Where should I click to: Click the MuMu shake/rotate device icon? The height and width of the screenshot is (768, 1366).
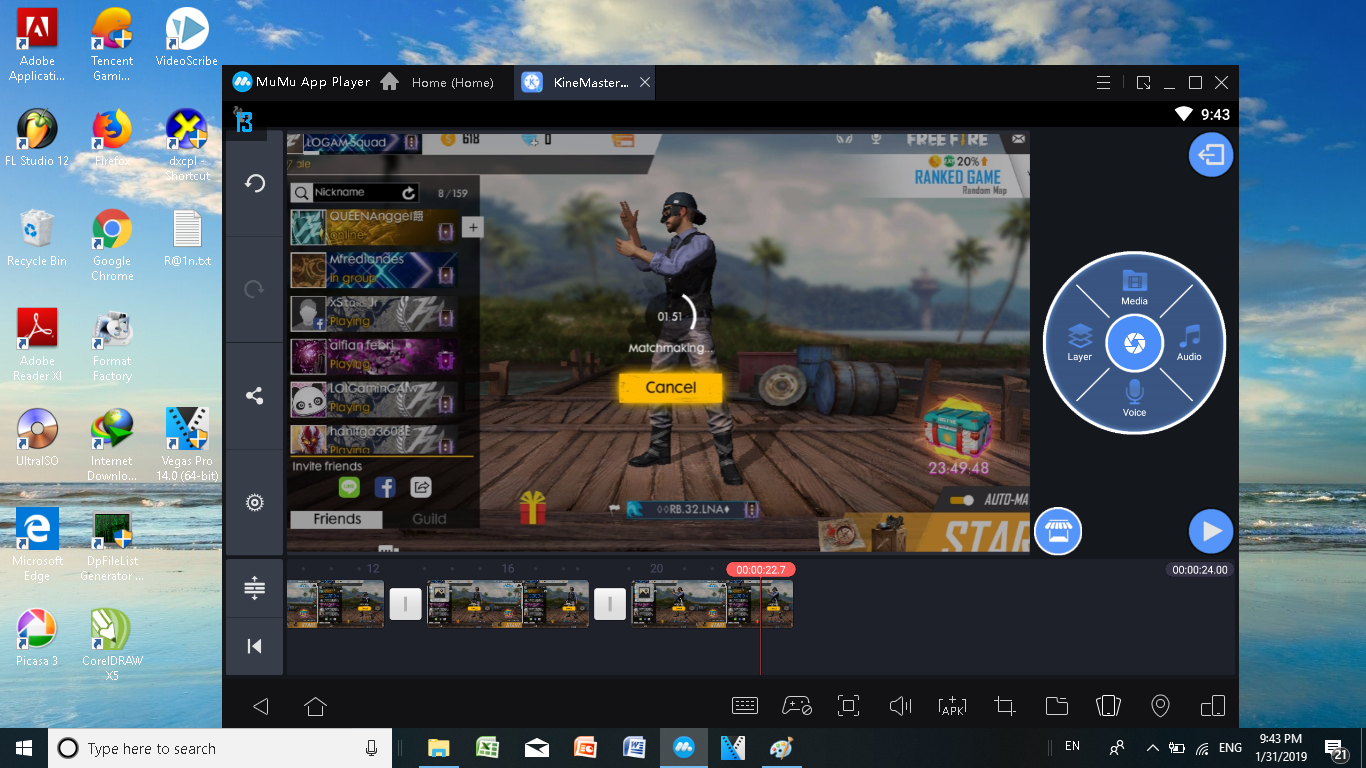[x=1108, y=706]
